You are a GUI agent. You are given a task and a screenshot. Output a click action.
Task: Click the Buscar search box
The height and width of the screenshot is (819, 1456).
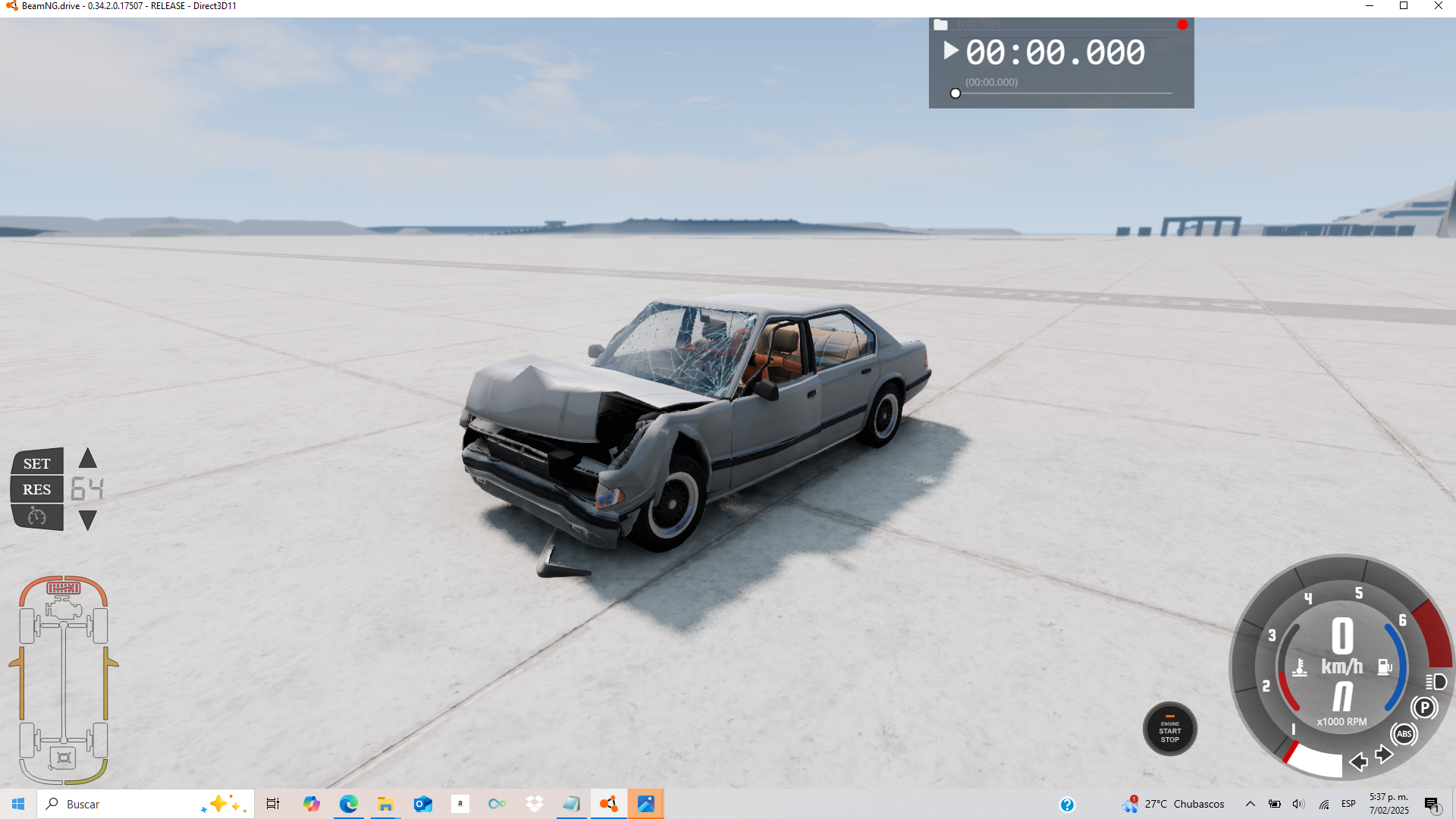point(146,804)
